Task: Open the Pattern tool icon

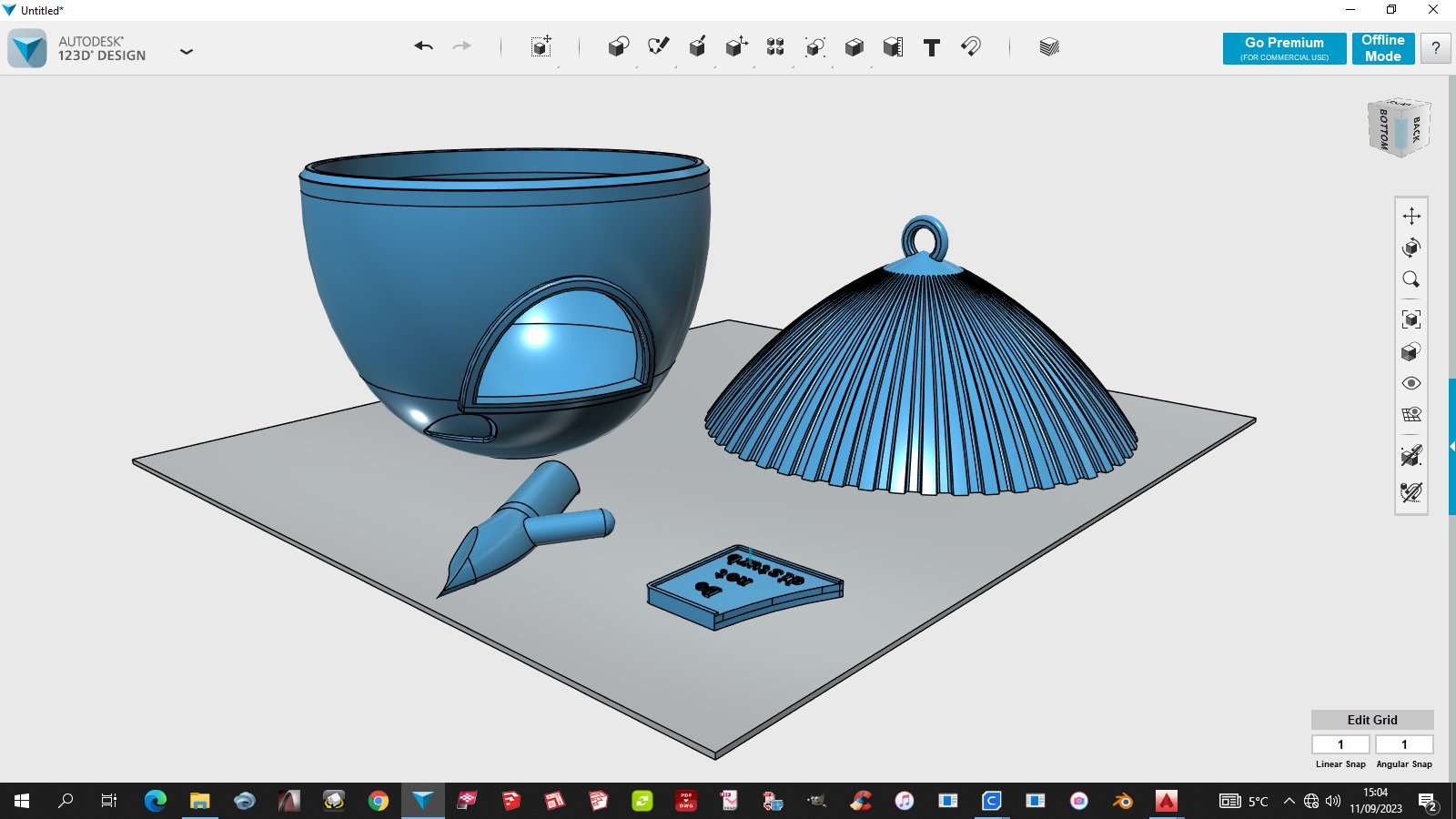Action: [x=775, y=46]
